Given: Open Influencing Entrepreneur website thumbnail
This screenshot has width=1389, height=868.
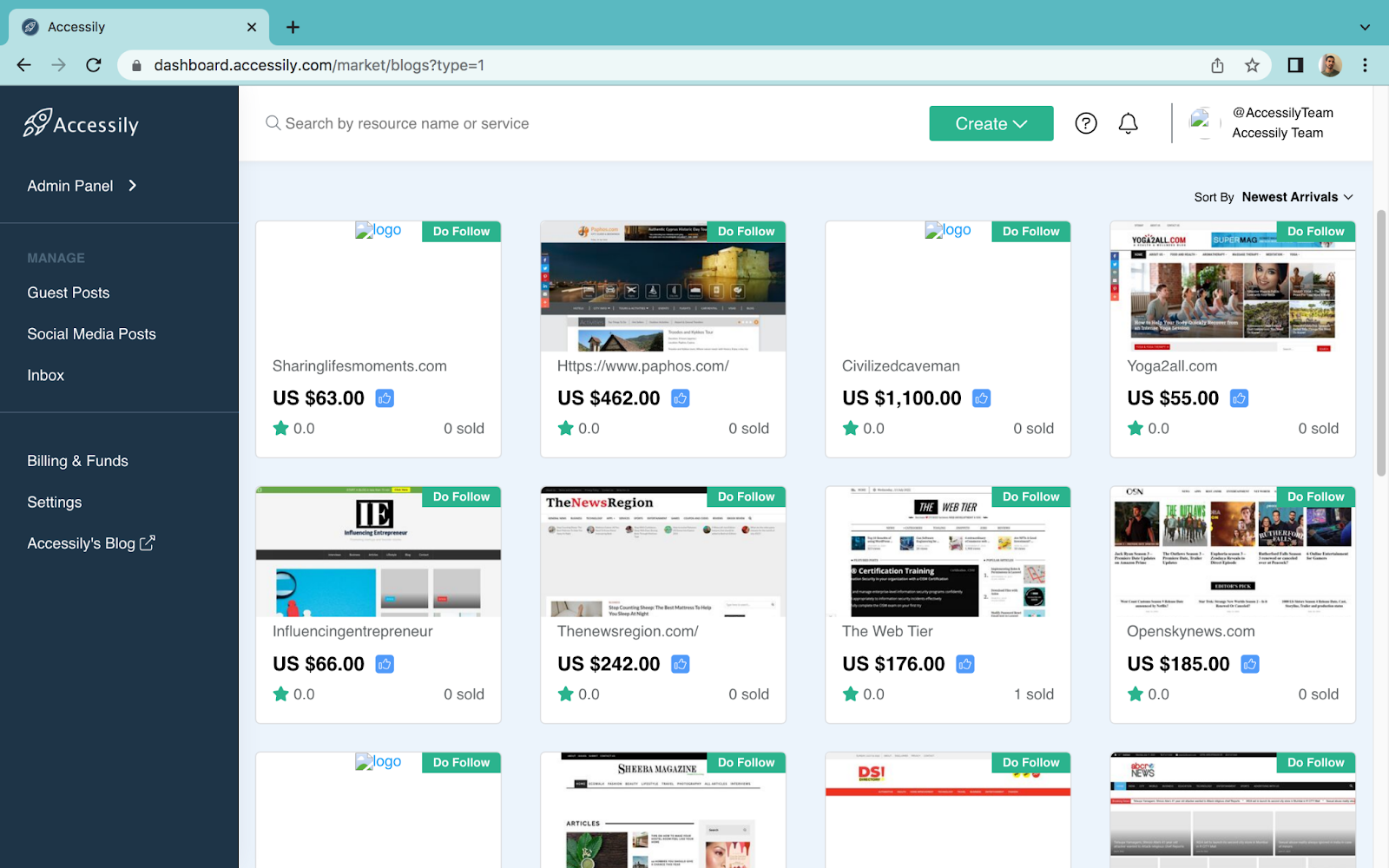Looking at the screenshot, I should tap(379, 552).
